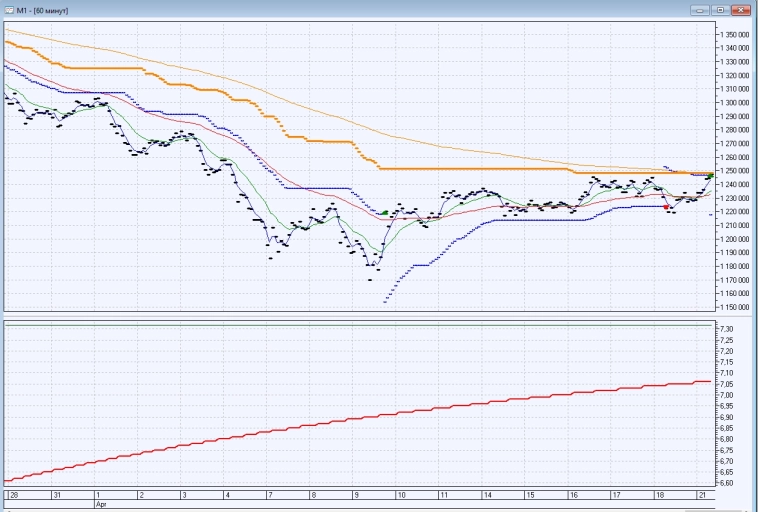Viewport: 758px width, 512px height.
Task: Click the divider between price and indicator panels
Action: pos(360,317)
